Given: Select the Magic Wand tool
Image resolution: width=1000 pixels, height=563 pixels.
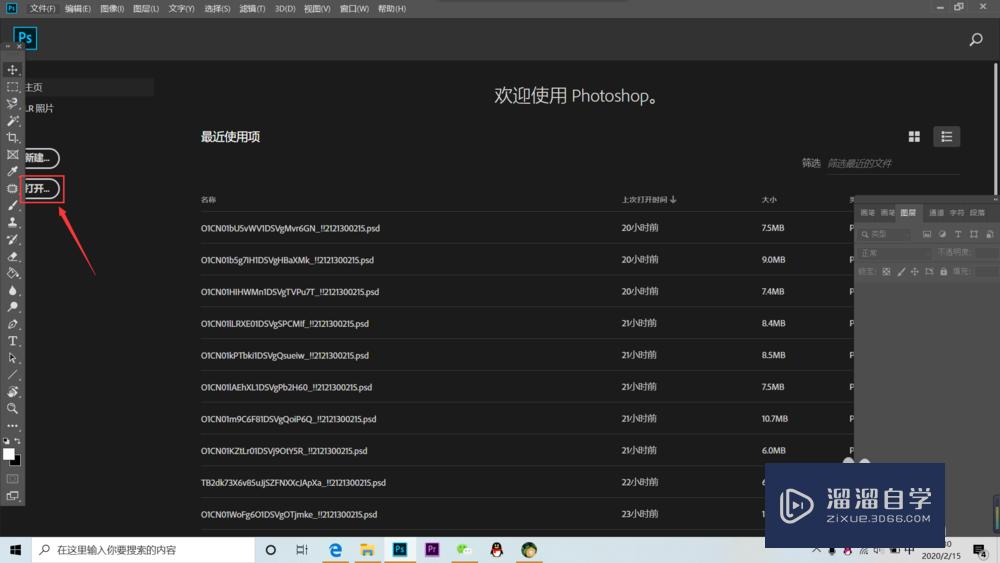Looking at the screenshot, I should [x=12, y=121].
